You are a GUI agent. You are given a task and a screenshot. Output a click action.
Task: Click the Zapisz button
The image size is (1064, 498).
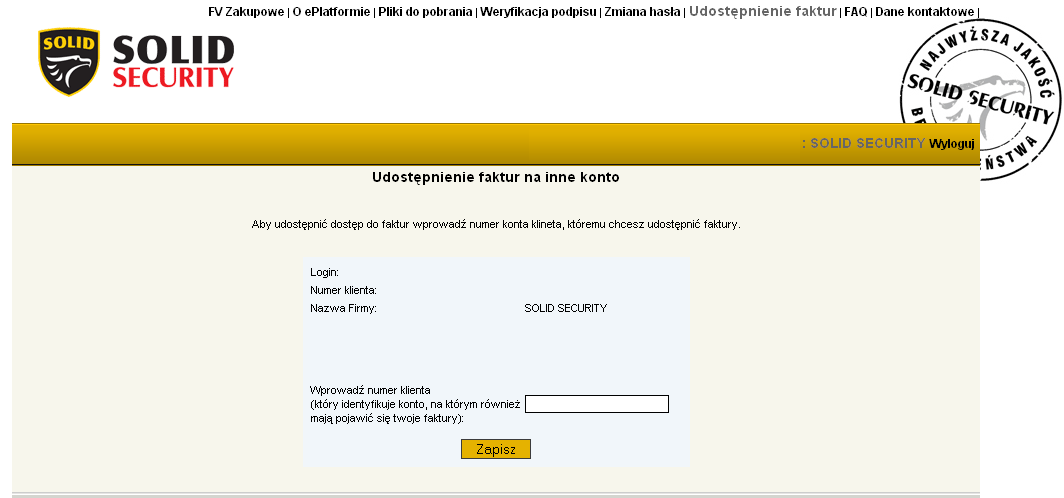click(495, 449)
